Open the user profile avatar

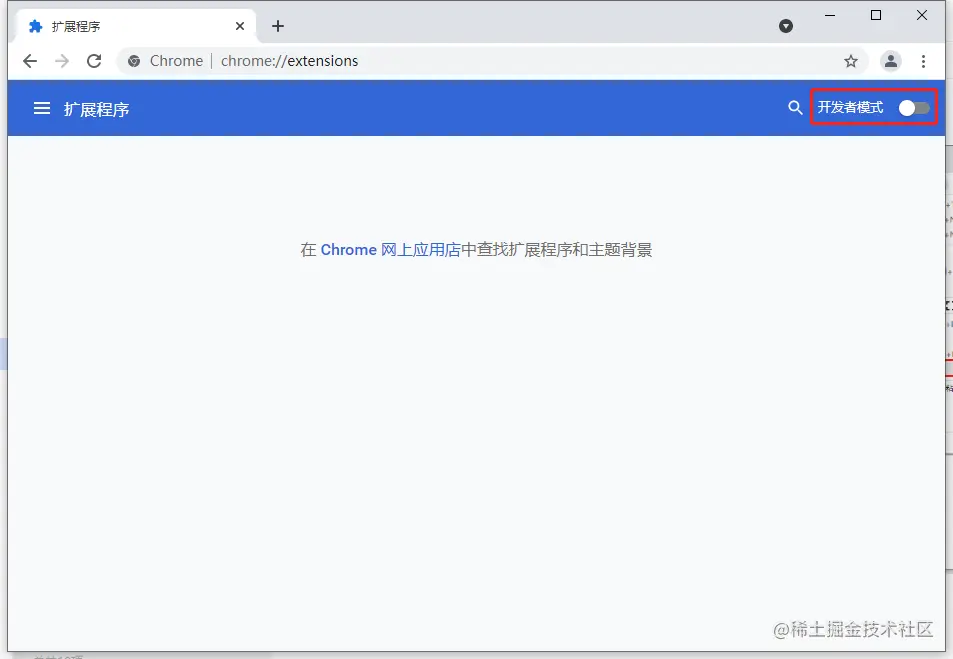coord(891,61)
